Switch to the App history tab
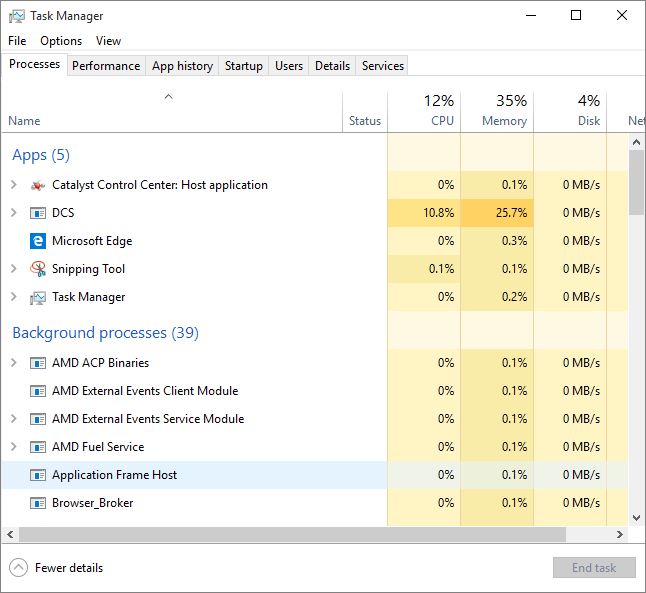 tap(183, 66)
